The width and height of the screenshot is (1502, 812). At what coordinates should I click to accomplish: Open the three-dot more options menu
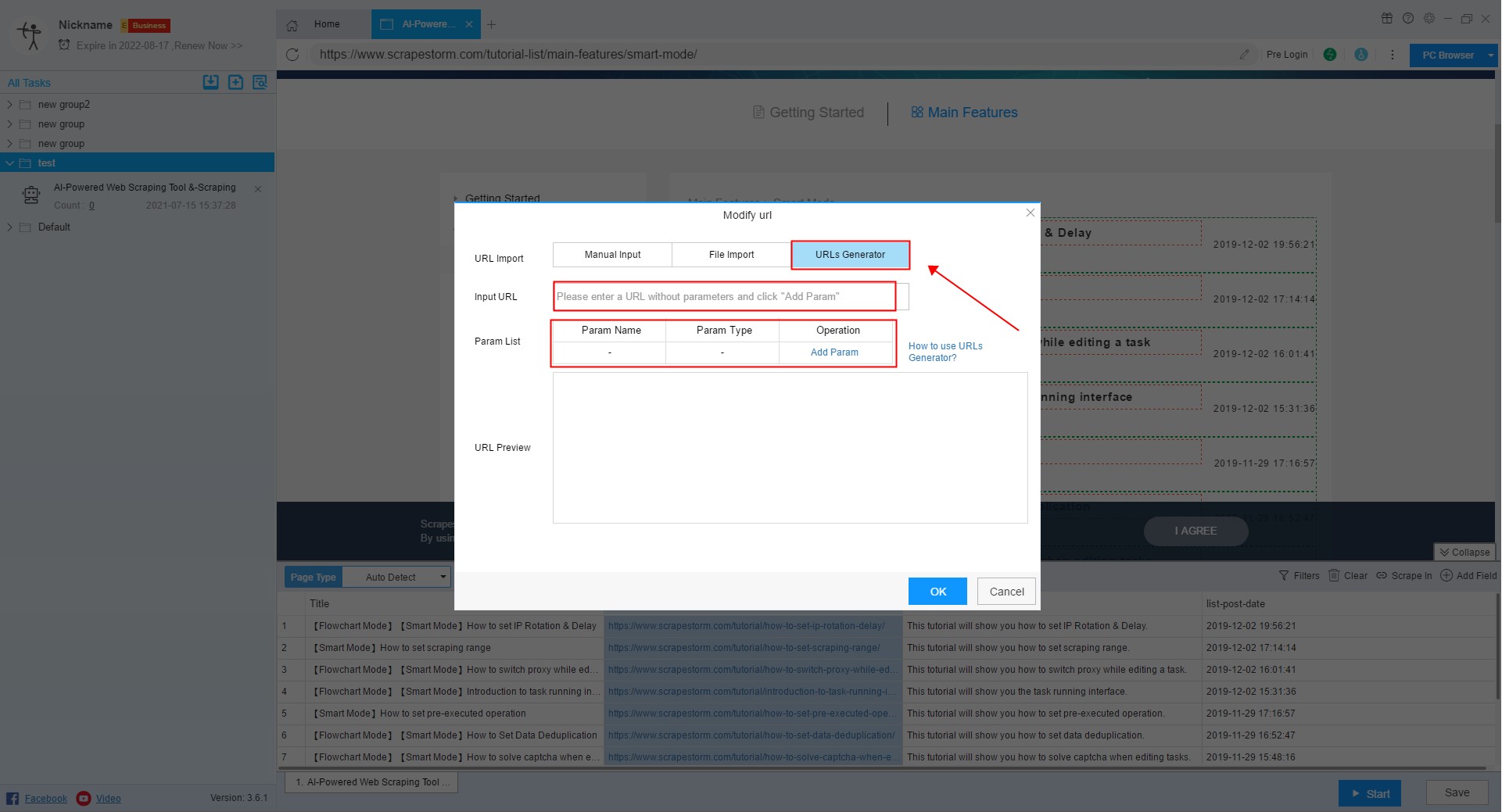click(1392, 55)
